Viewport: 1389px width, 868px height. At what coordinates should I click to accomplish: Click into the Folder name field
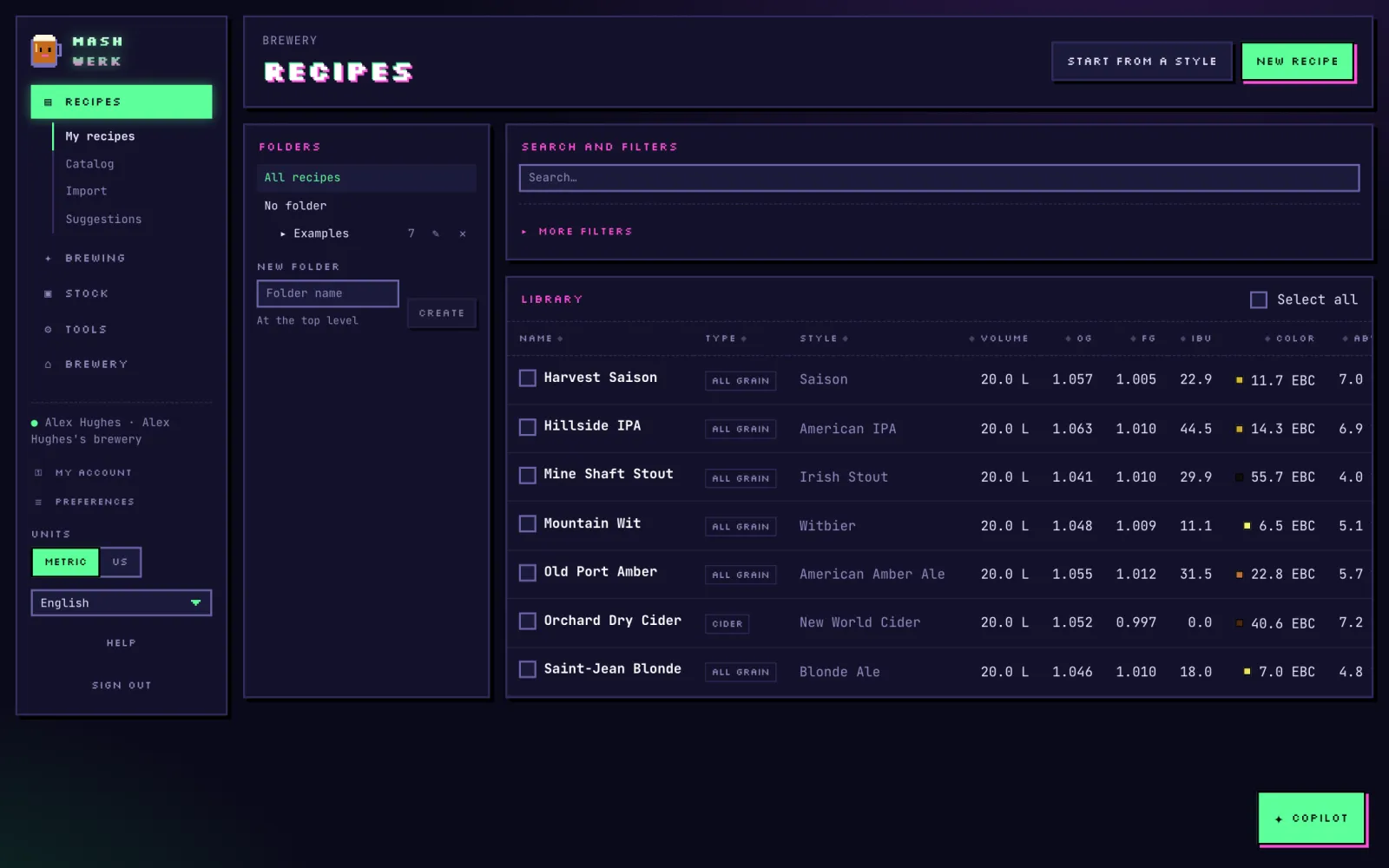328,293
